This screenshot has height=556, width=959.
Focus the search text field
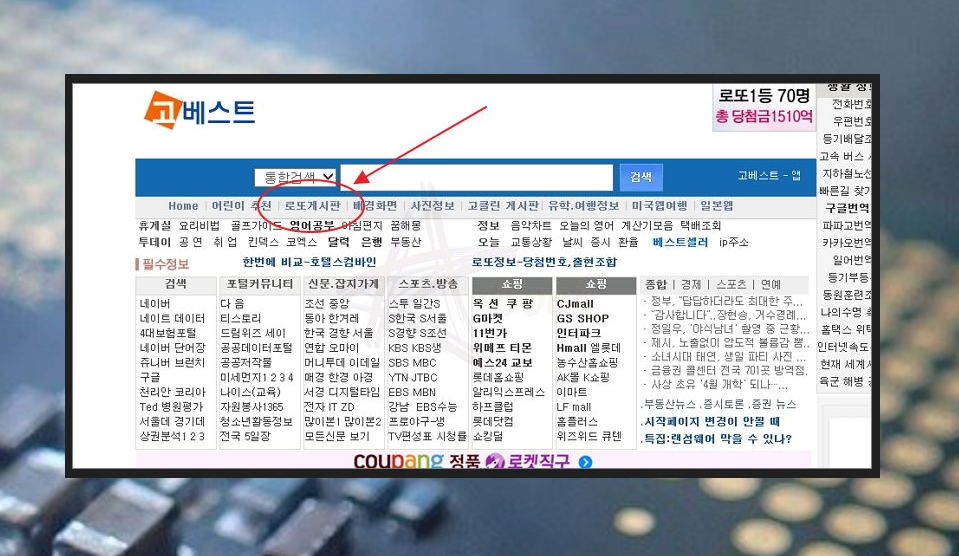click(476, 177)
